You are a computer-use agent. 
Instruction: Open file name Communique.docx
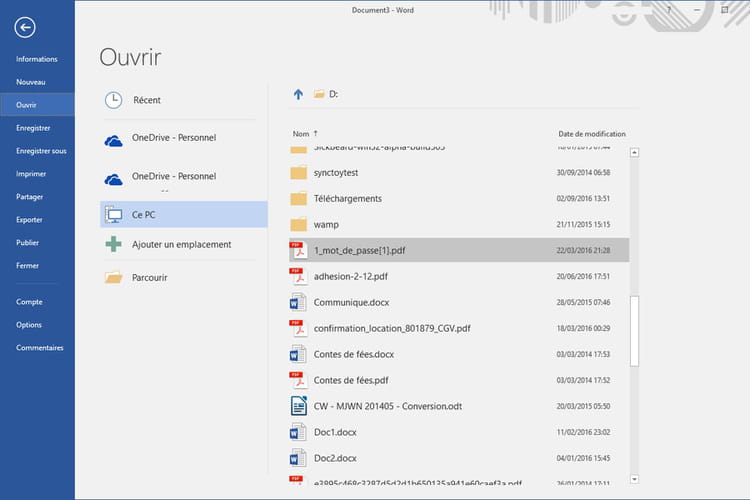click(x=352, y=302)
